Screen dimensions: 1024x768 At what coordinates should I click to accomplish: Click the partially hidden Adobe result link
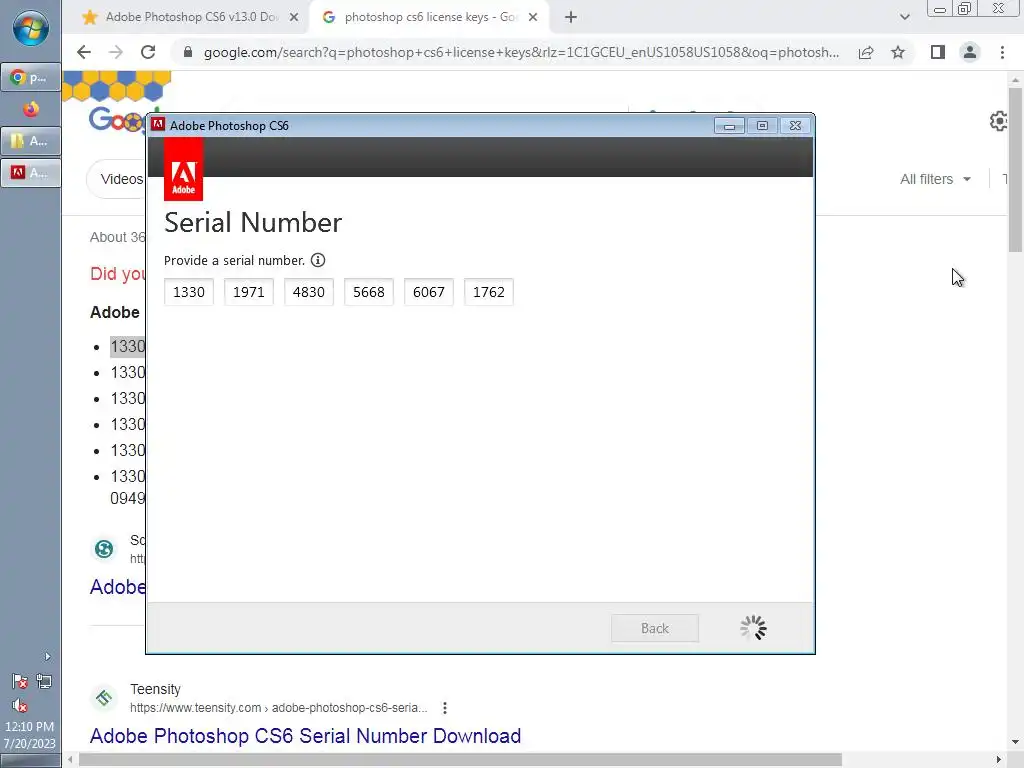pyautogui.click(x=118, y=587)
